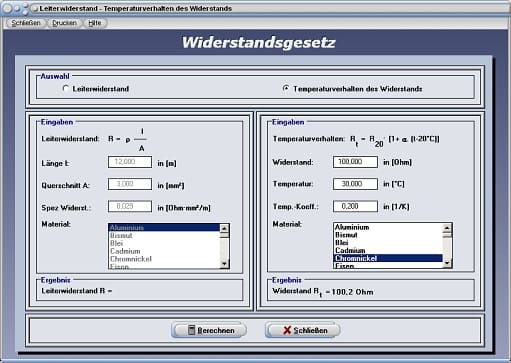Image resolution: width=511 pixels, height=363 pixels.
Task: Select Chromnickel in the left material list
Action: [x=164, y=259]
